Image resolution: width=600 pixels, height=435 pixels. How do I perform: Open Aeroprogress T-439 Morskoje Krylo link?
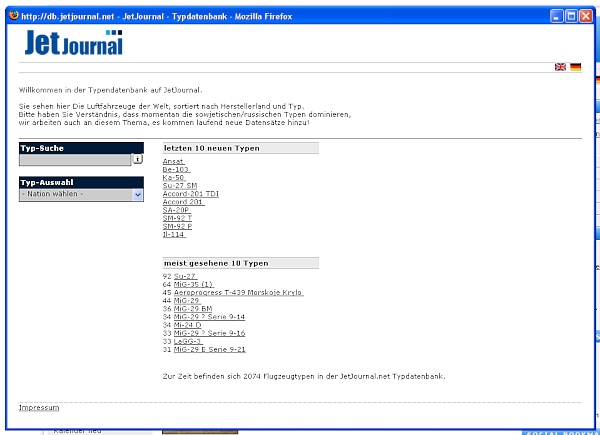click(x=238, y=293)
